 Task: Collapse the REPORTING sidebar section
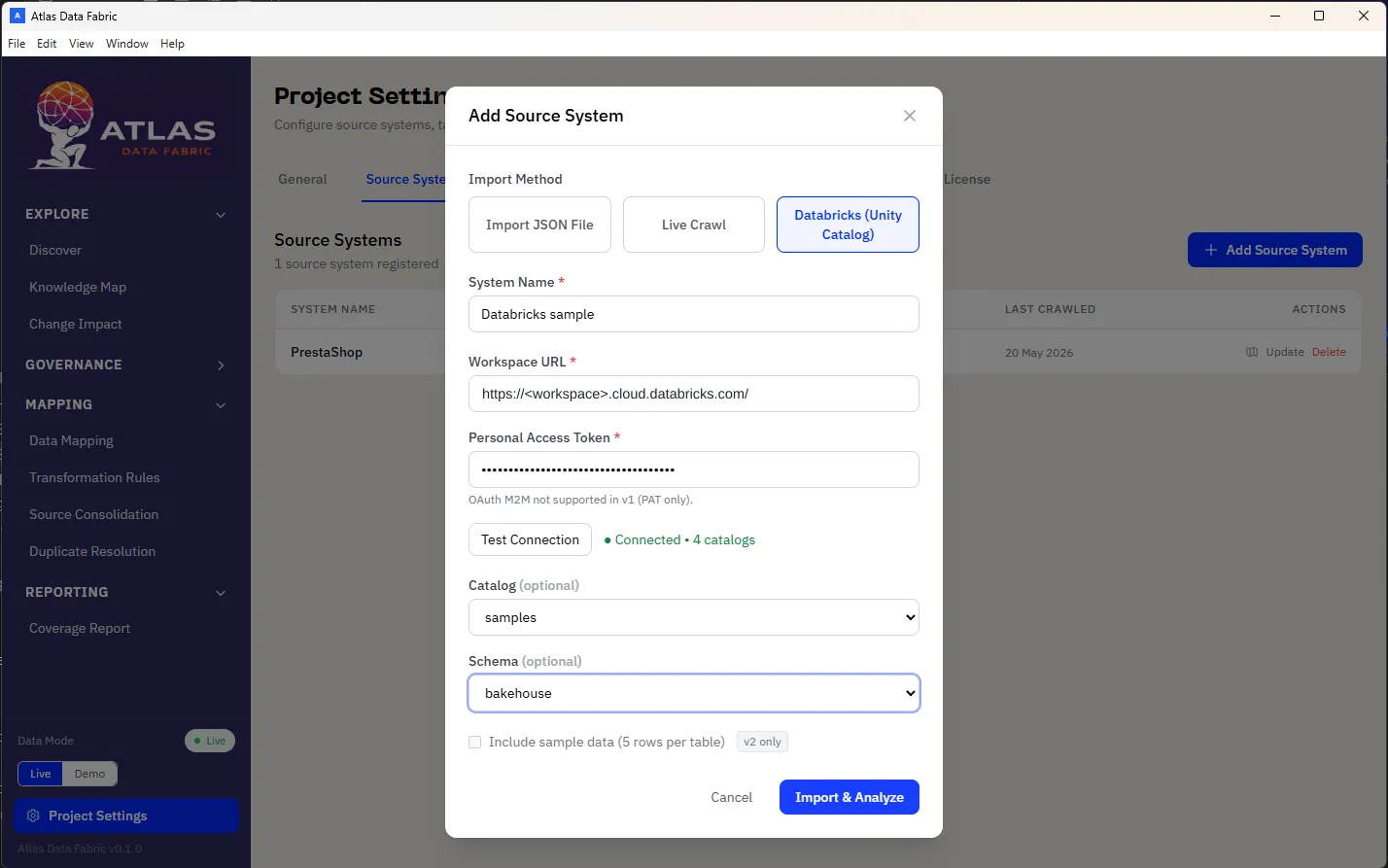coord(126,592)
